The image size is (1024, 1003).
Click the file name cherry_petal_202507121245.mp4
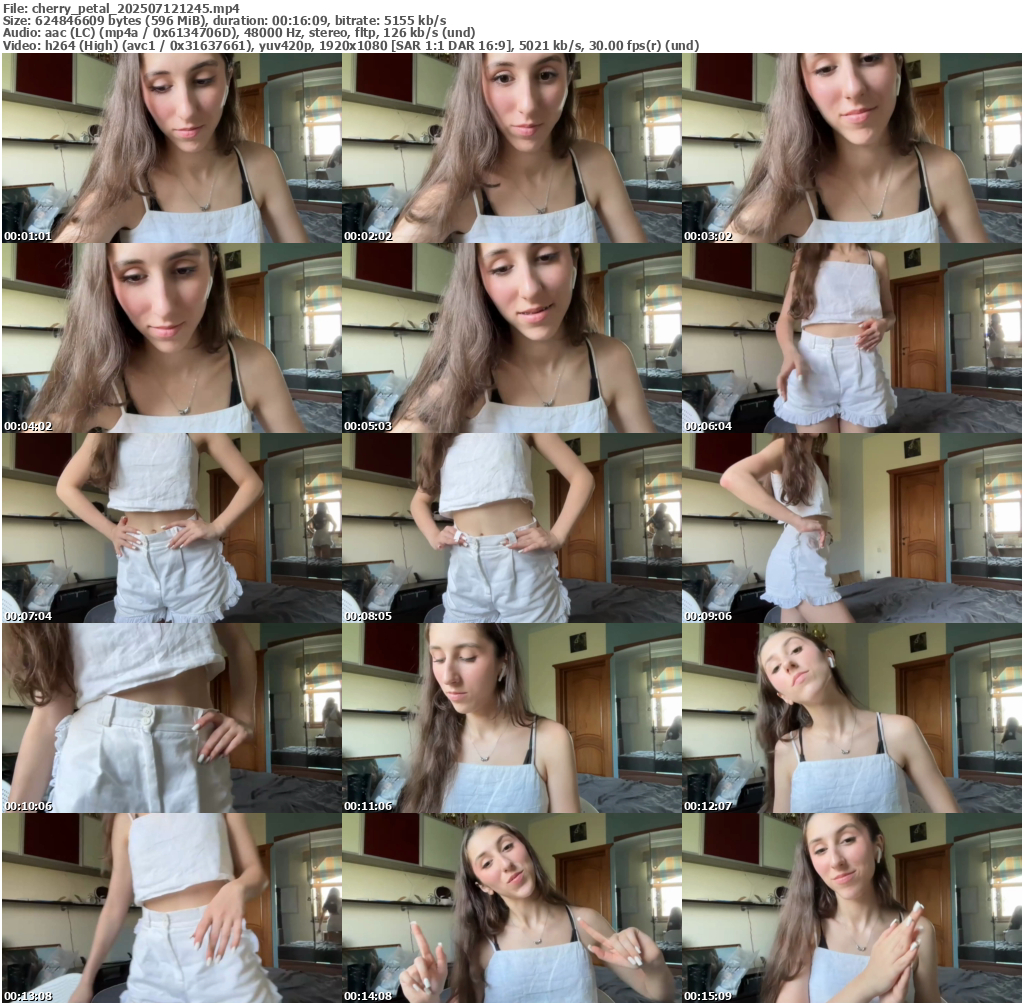136,8
